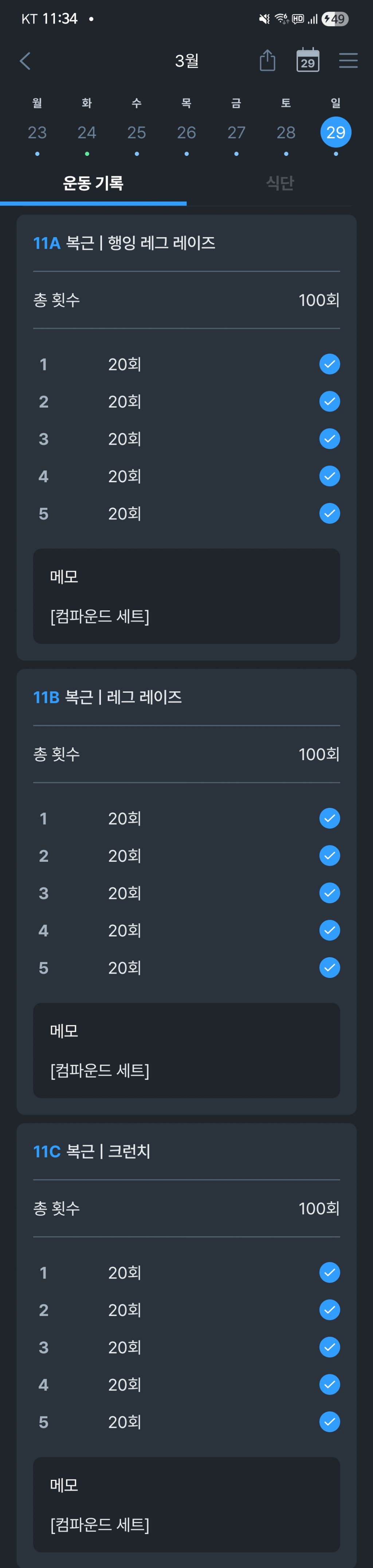
Task: Open the hamburger menu icon
Action: [x=348, y=61]
